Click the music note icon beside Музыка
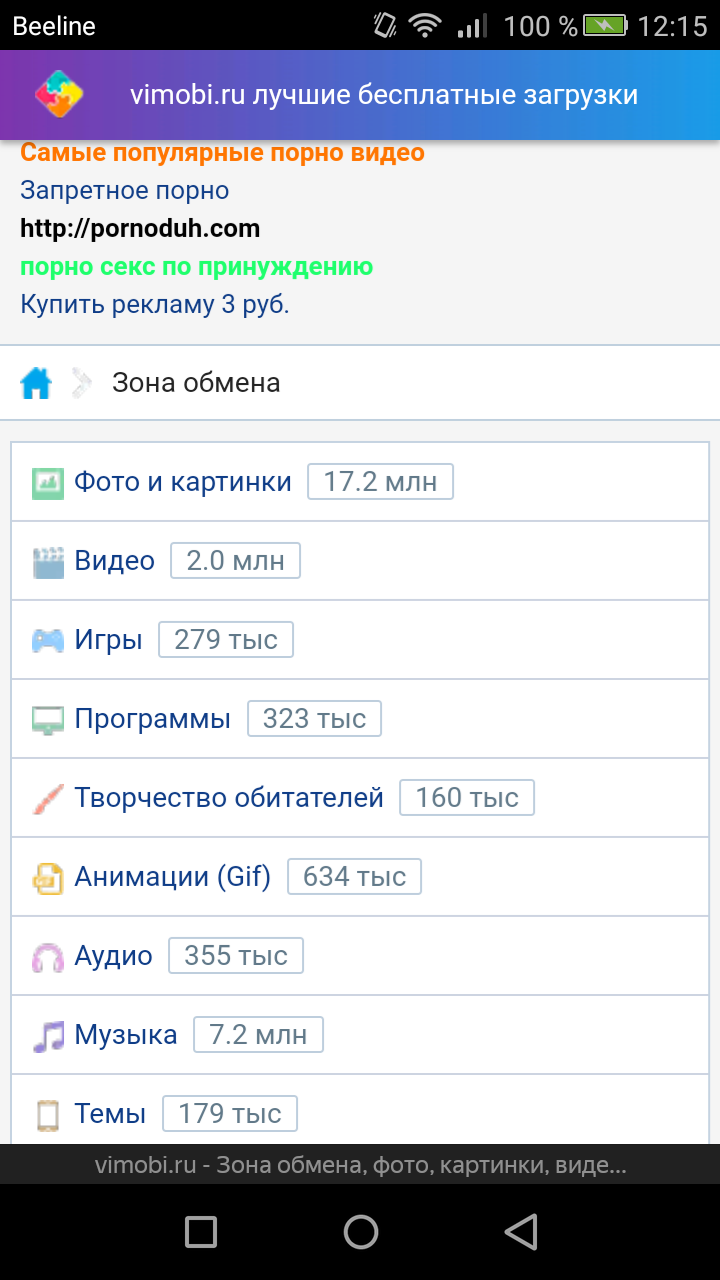This screenshot has width=720, height=1280. click(47, 1036)
